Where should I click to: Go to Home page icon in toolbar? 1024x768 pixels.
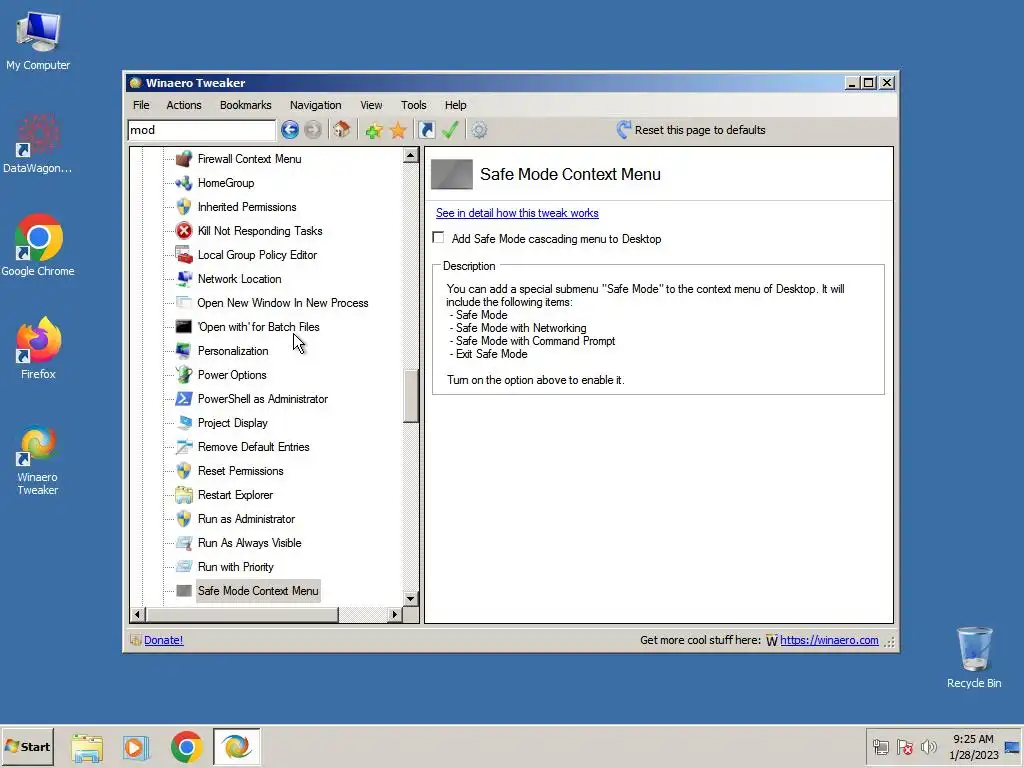pyautogui.click(x=342, y=130)
